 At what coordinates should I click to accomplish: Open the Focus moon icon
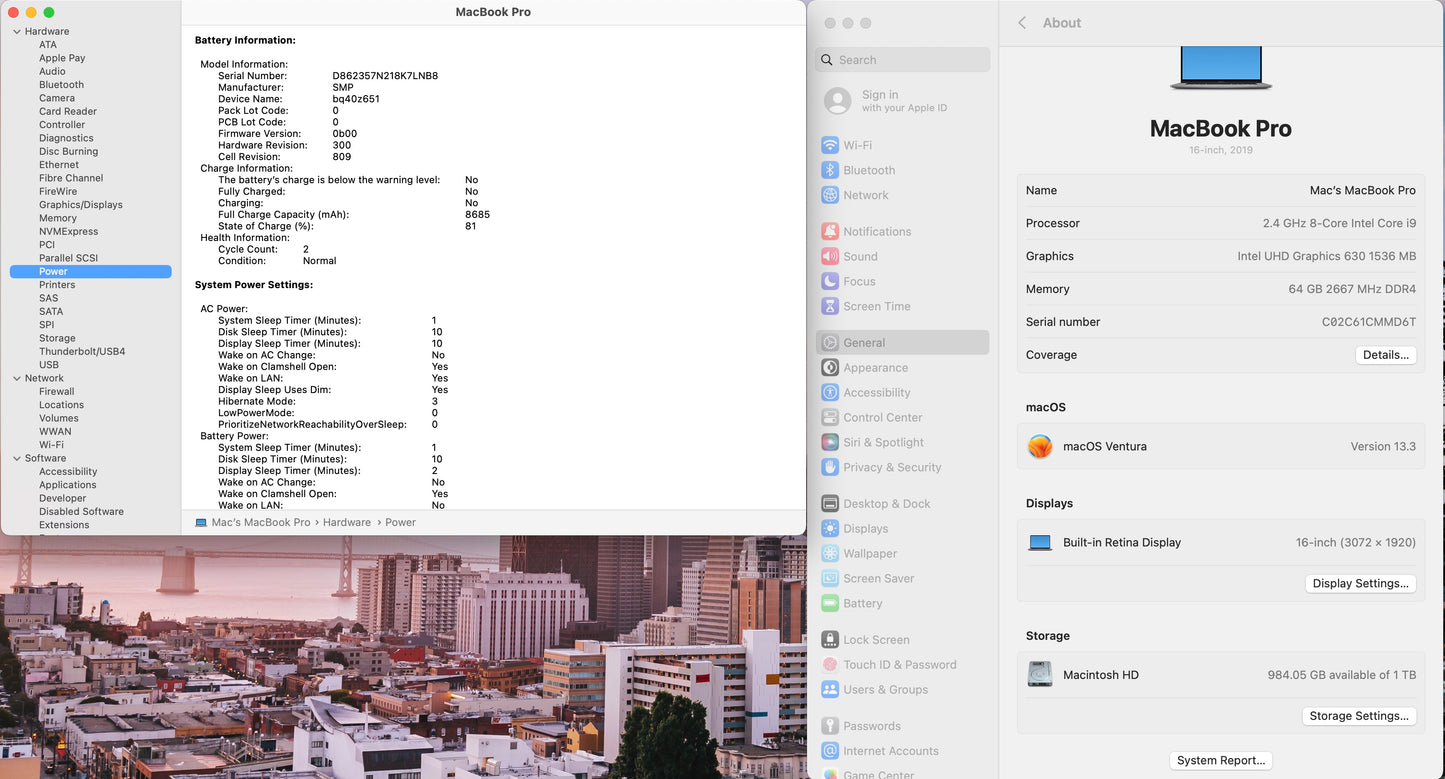830,282
